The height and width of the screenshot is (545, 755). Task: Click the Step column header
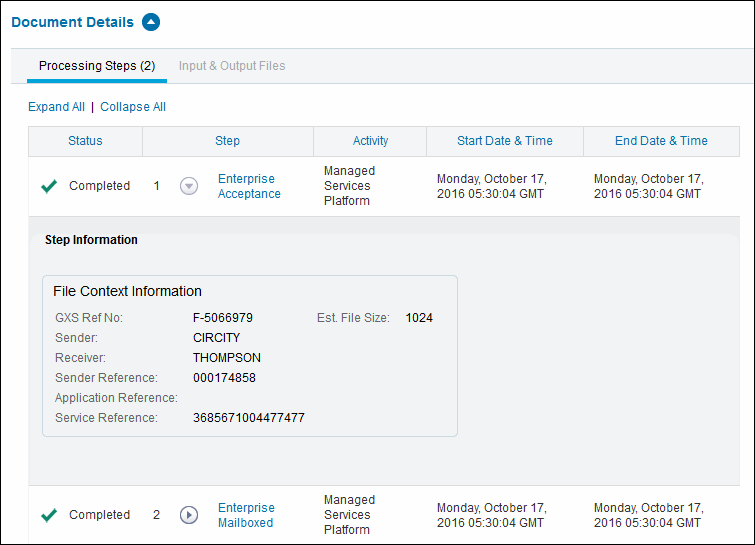coord(227,141)
